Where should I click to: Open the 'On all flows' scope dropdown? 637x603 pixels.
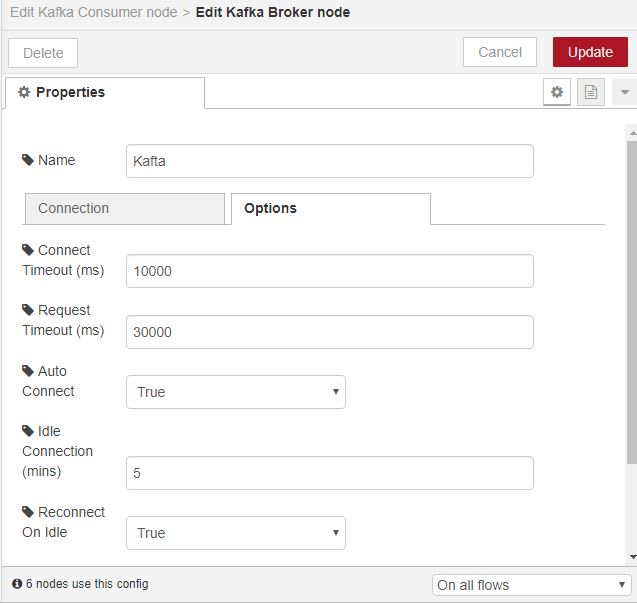click(531, 585)
